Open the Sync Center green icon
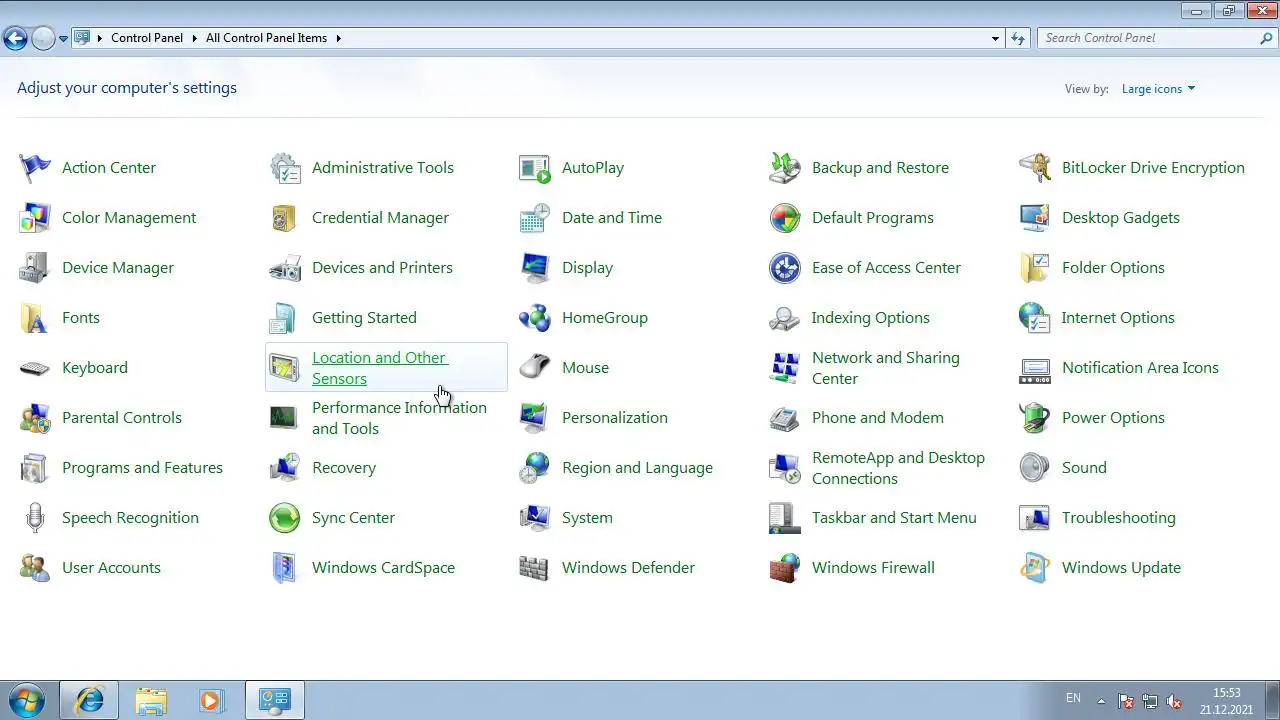This screenshot has height=720, width=1280. coord(285,518)
